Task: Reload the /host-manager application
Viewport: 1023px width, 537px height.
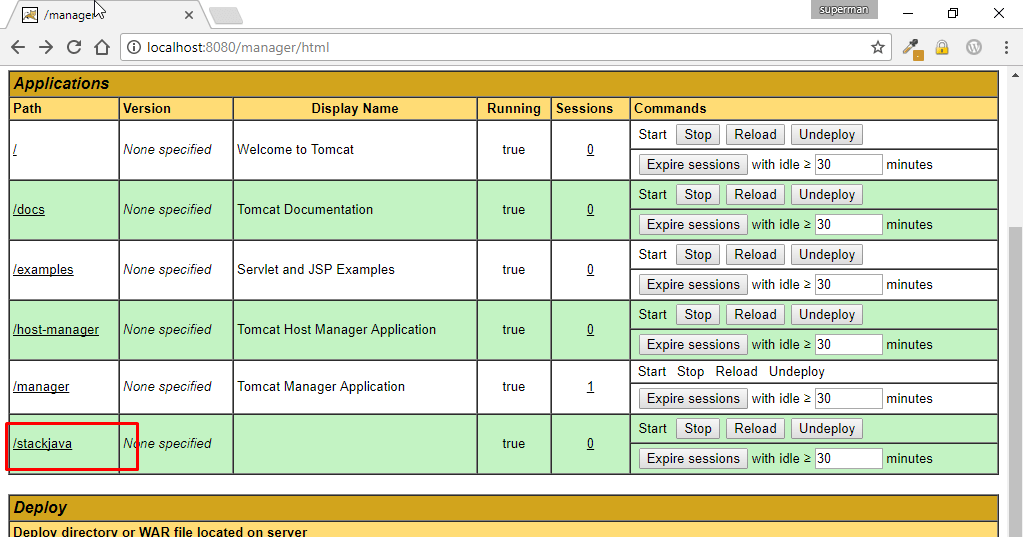Action: click(755, 315)
